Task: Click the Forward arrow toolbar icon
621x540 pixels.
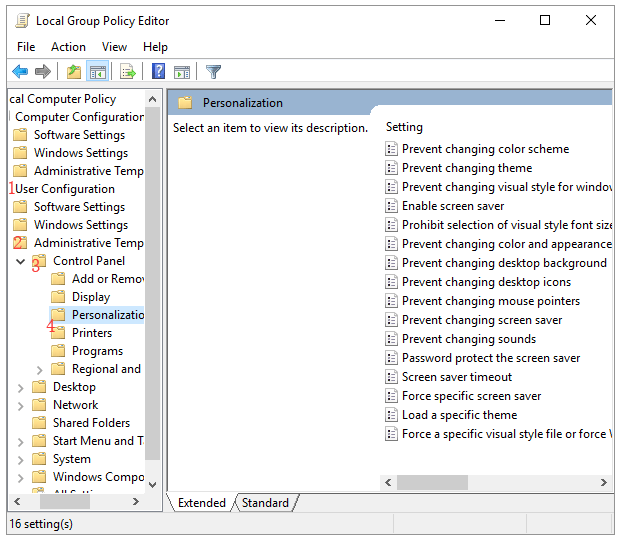Action: point(43,72)
